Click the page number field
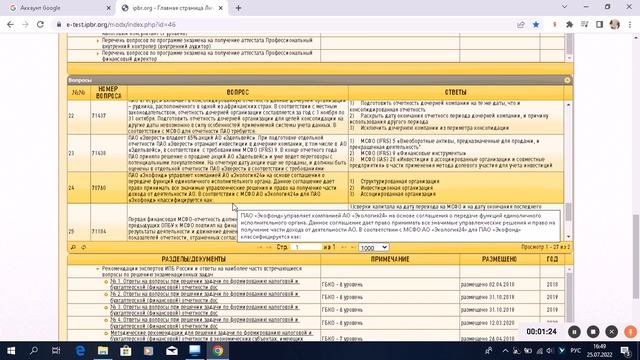Image resolution: width=640 pixels, height=360 pixels. coord(307,247)
